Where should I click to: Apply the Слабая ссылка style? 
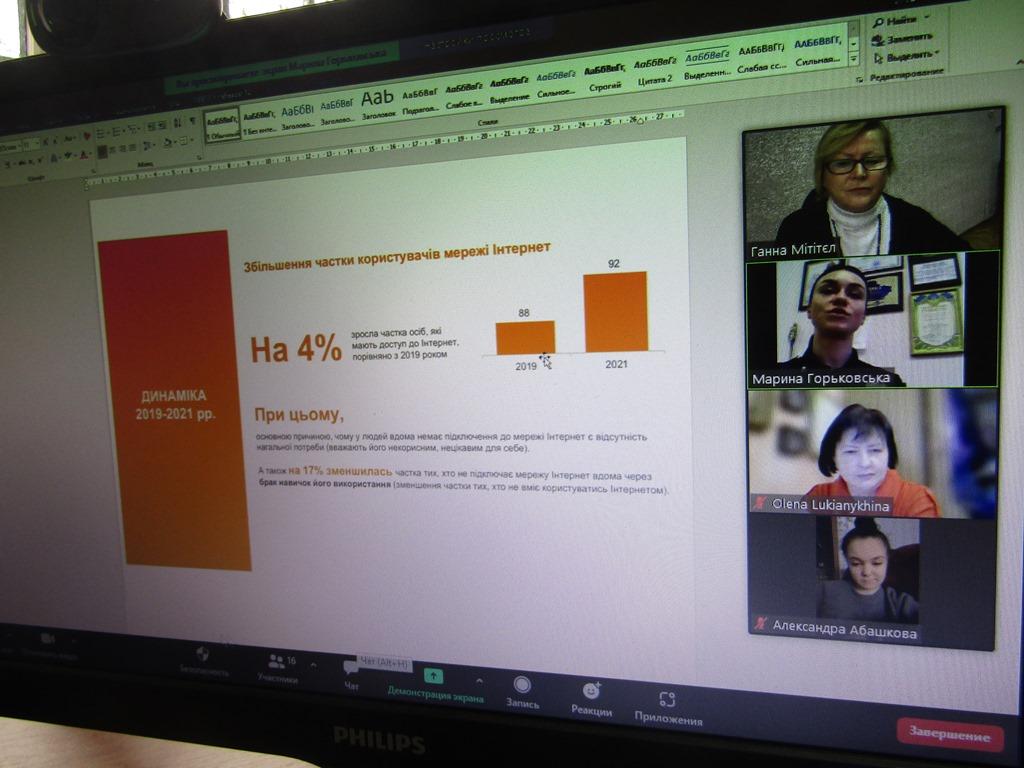[x=761, y=58]
